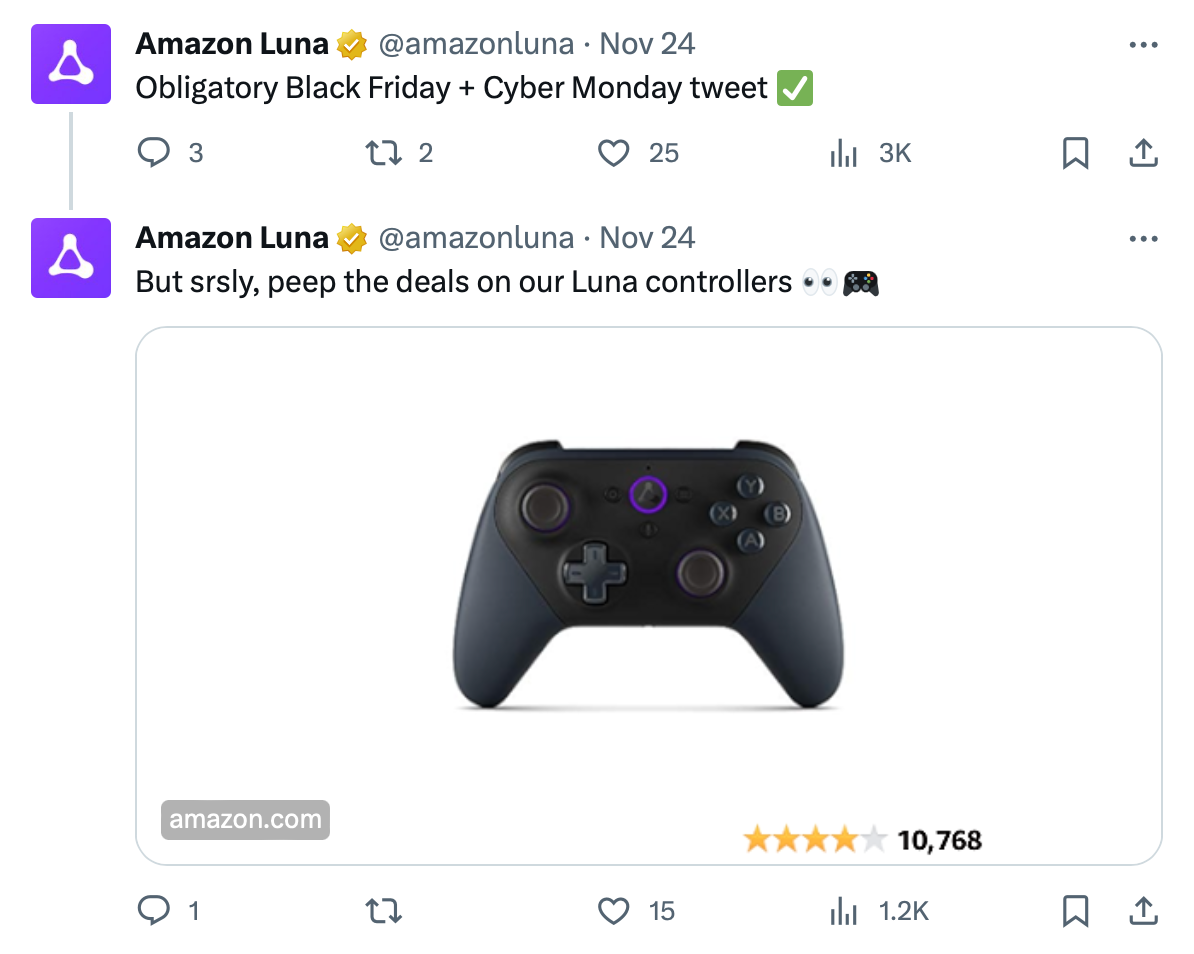
Task: Open the Amazon Luna avatar on the second tweet
Action: click(x=70, y=258)
